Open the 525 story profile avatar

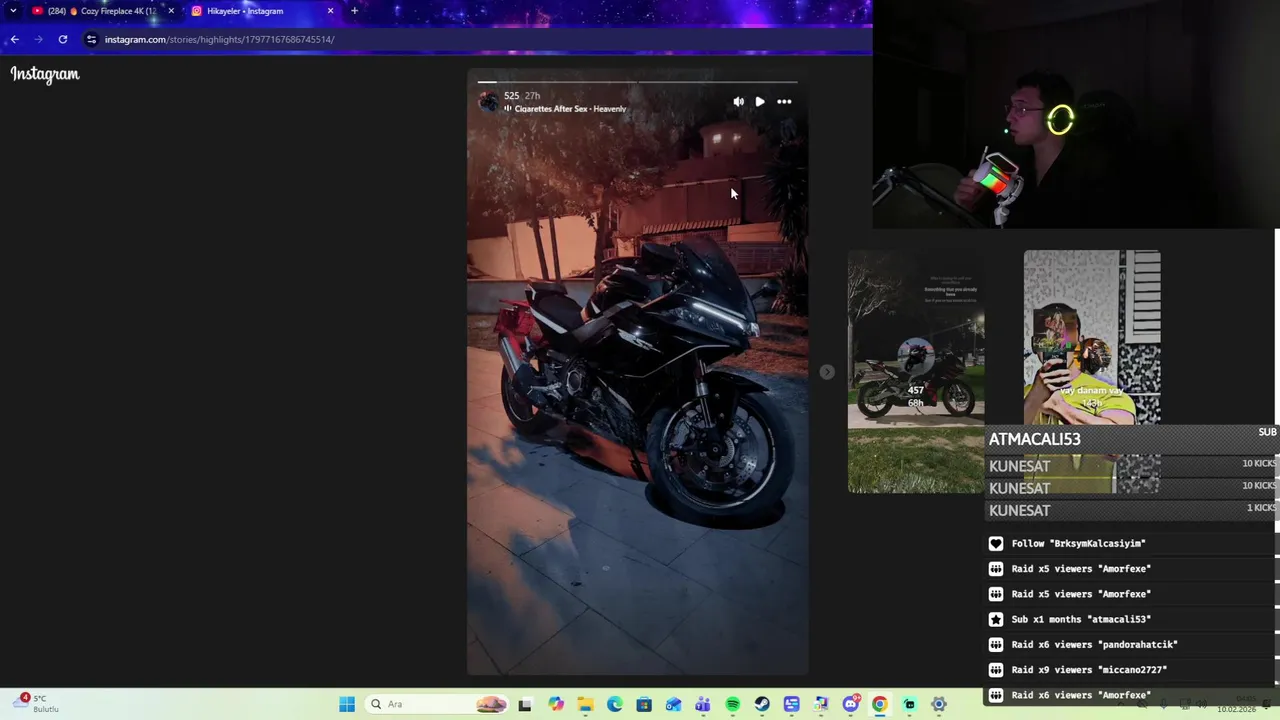488,102
